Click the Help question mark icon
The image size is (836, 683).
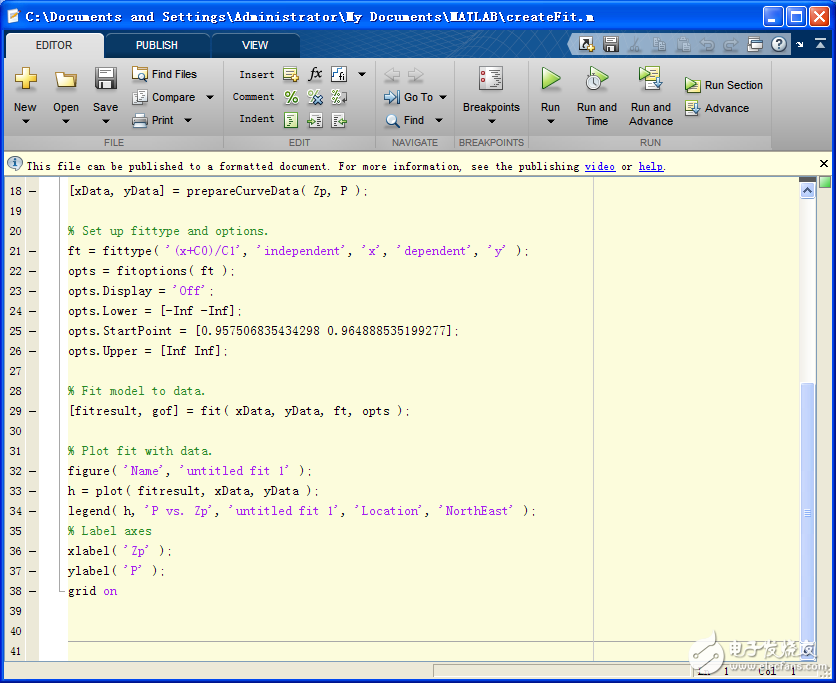779,44
